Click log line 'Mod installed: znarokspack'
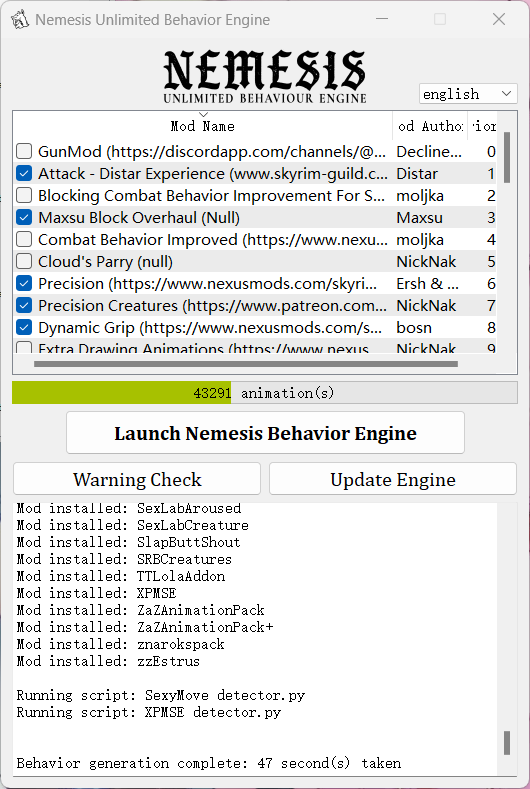Image resolution: width=530 pixels, height=789 pixels. pos(120,644)
